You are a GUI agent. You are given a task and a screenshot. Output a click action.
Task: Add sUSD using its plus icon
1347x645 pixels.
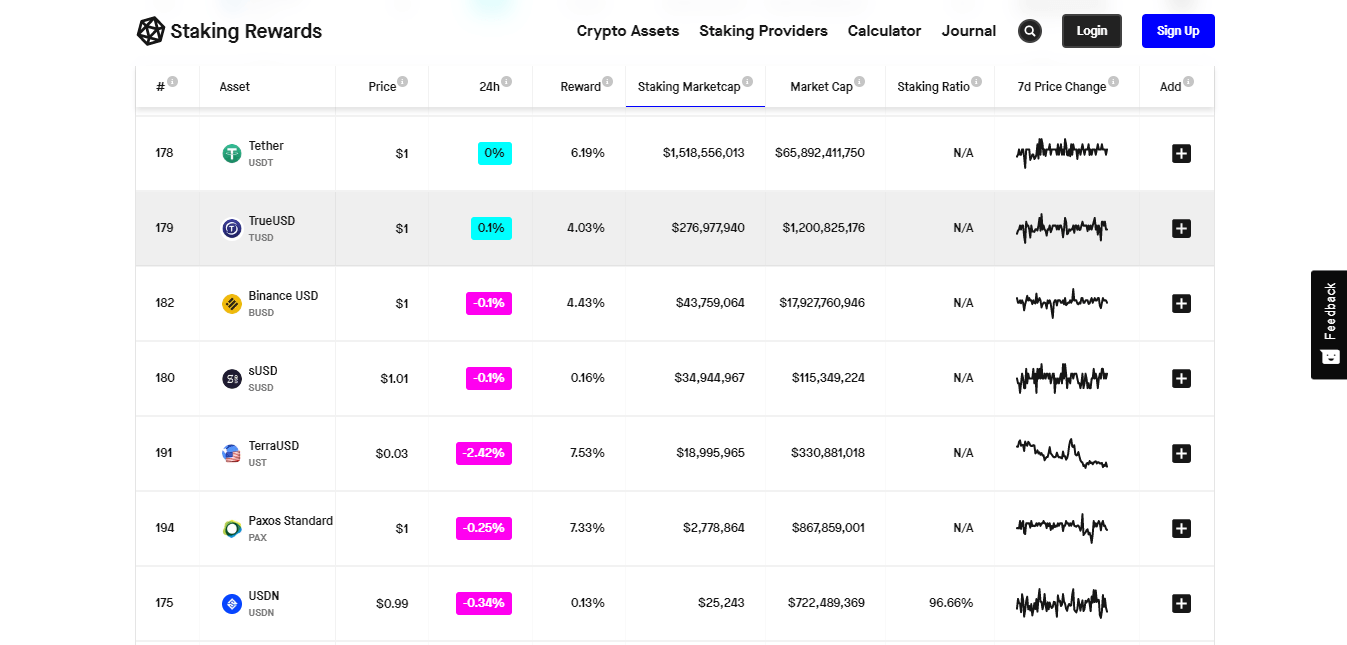tap(1181, 378)
